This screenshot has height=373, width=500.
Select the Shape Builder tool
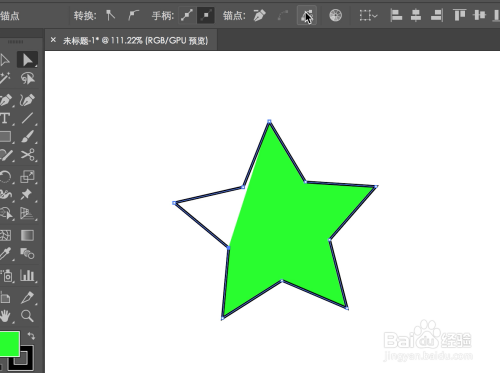pyautogui.click(x=6, y=213)
